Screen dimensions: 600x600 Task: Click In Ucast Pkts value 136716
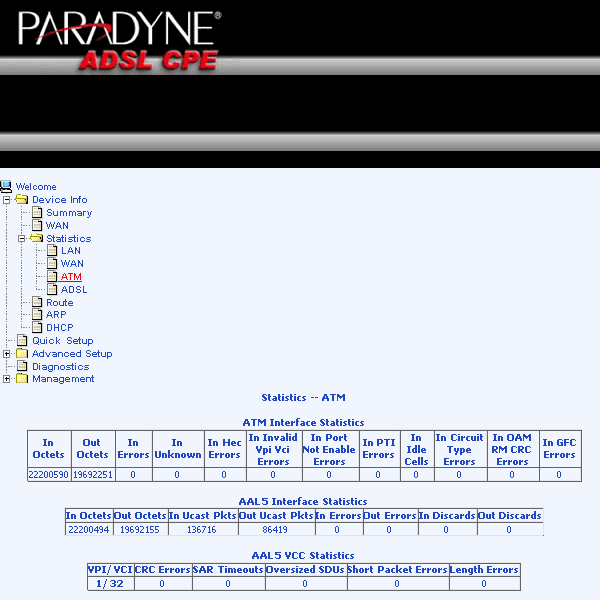[x=202, y=530]
